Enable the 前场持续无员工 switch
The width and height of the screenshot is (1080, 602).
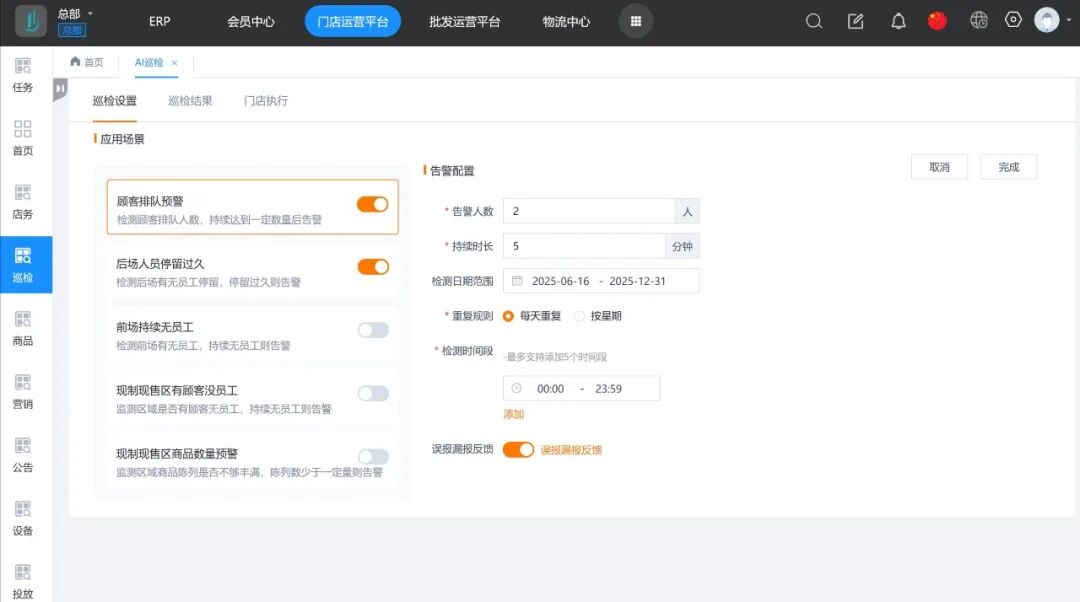coord(373,330)
